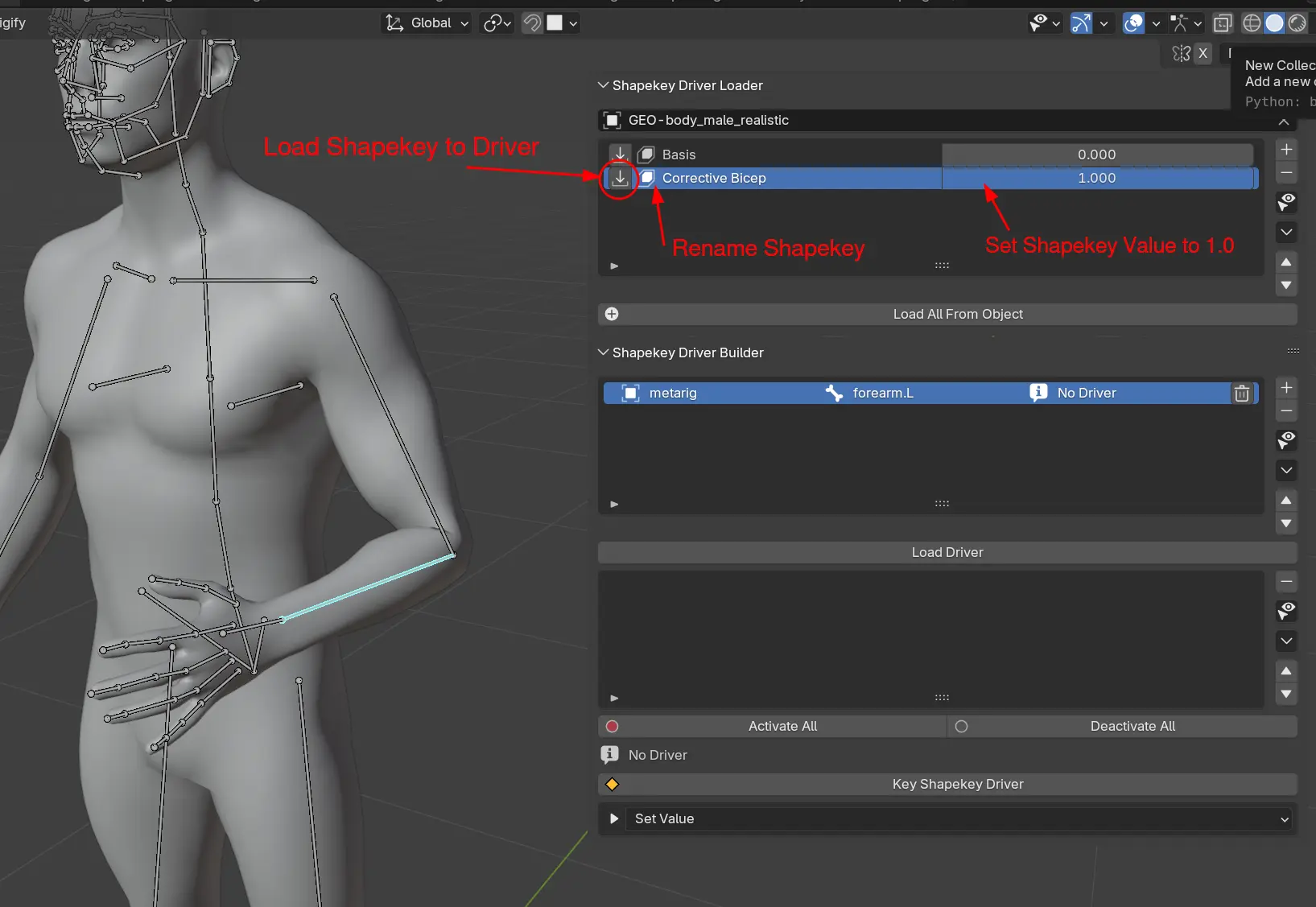
Task: Move shapekey up with the up arrow
Action: pyautogui.click(x=1286, y=262)
